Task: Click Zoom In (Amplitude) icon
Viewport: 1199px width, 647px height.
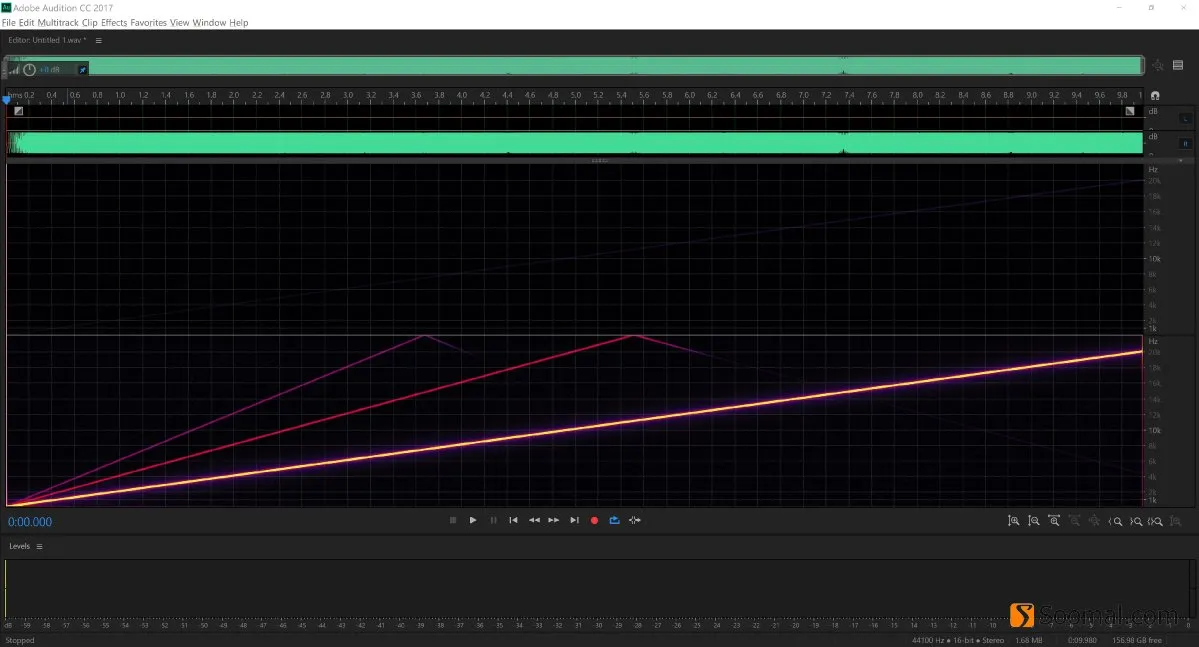Action: click(1013, 521)
